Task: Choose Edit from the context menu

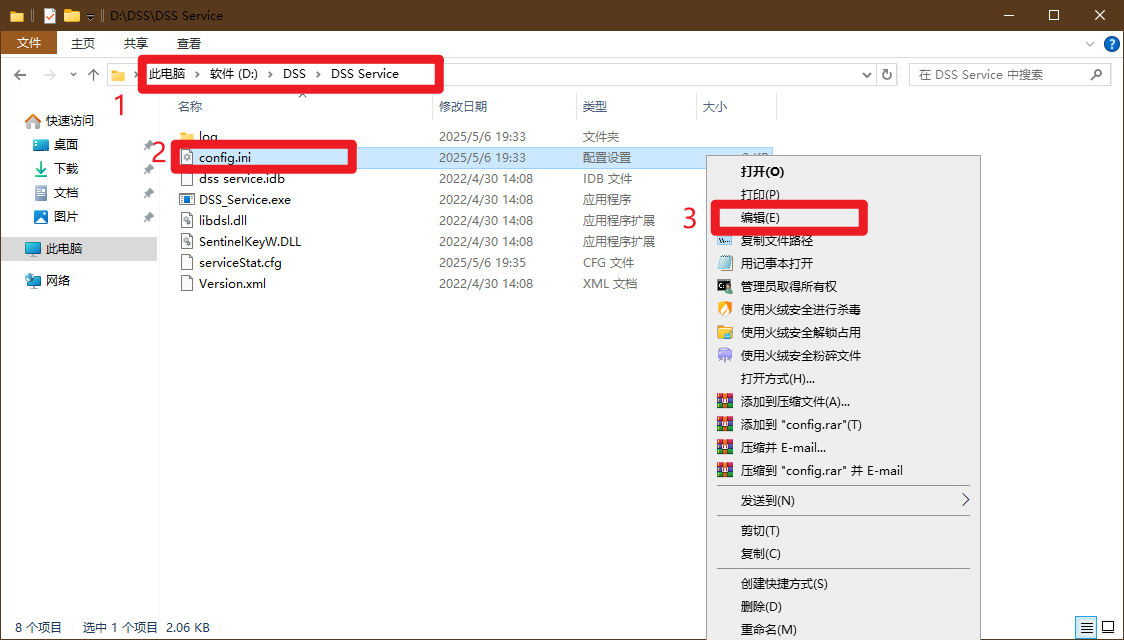Action: [760, 217]
